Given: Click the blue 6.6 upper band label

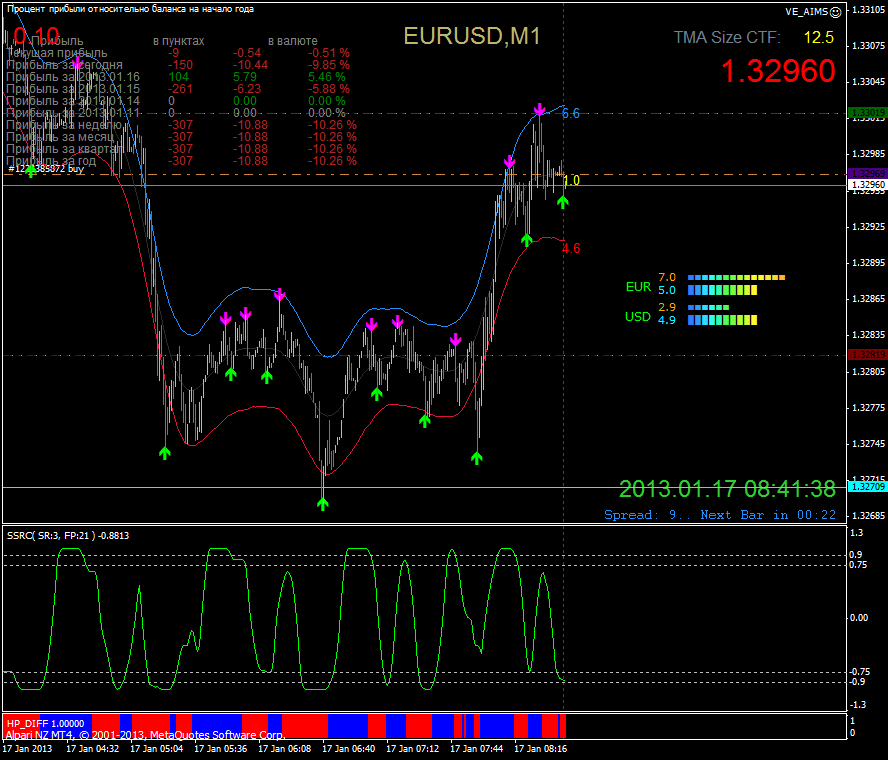Looking at the screenshot, I should tap(571, 113).
